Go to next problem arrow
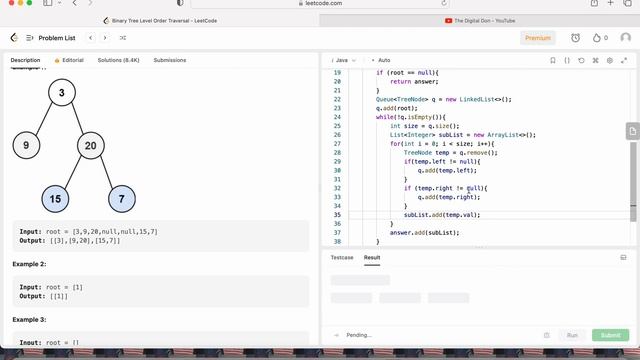Viewport: 640px width, 360px height. click(x=105, y=38)
